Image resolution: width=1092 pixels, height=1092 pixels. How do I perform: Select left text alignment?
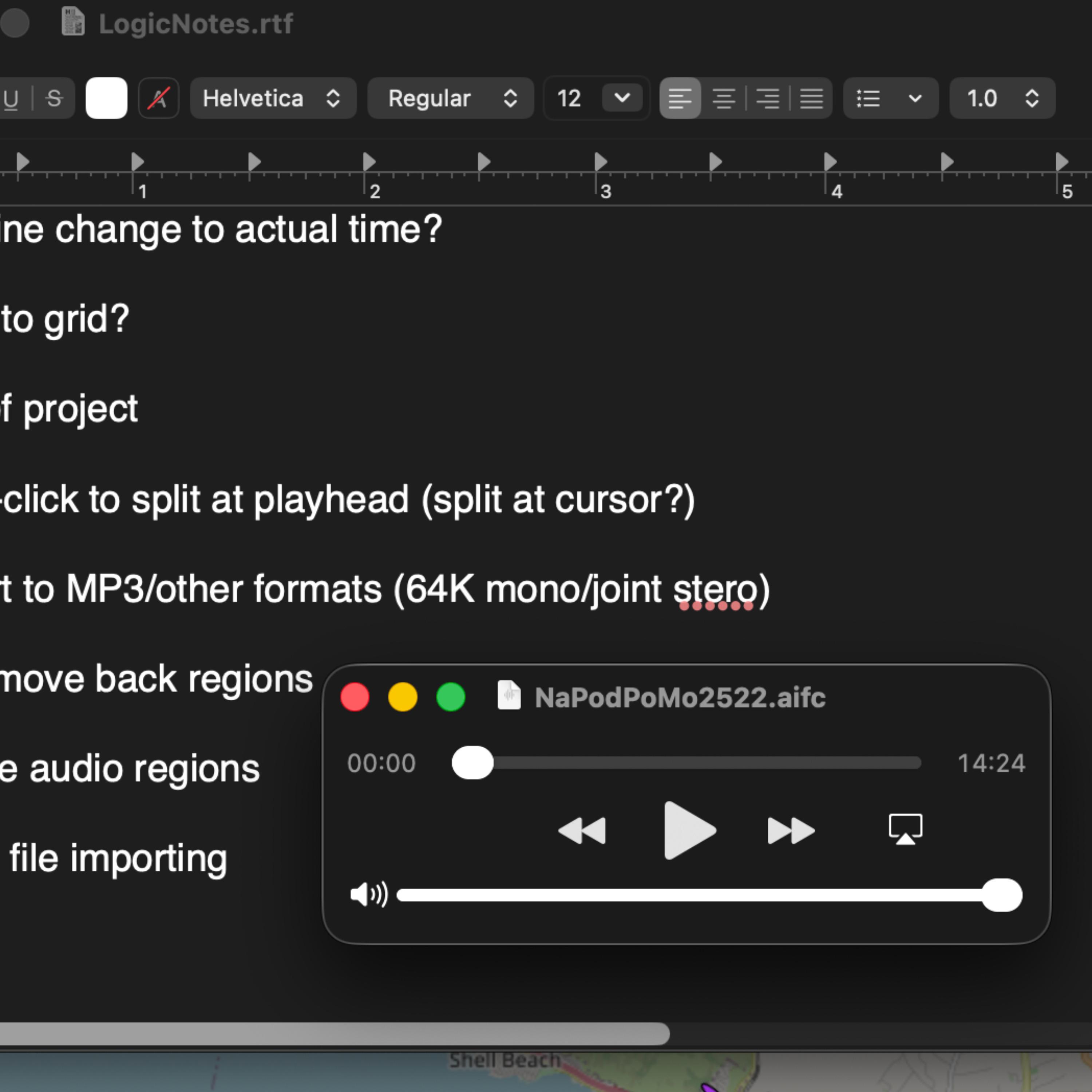click(x=681, y=98)
